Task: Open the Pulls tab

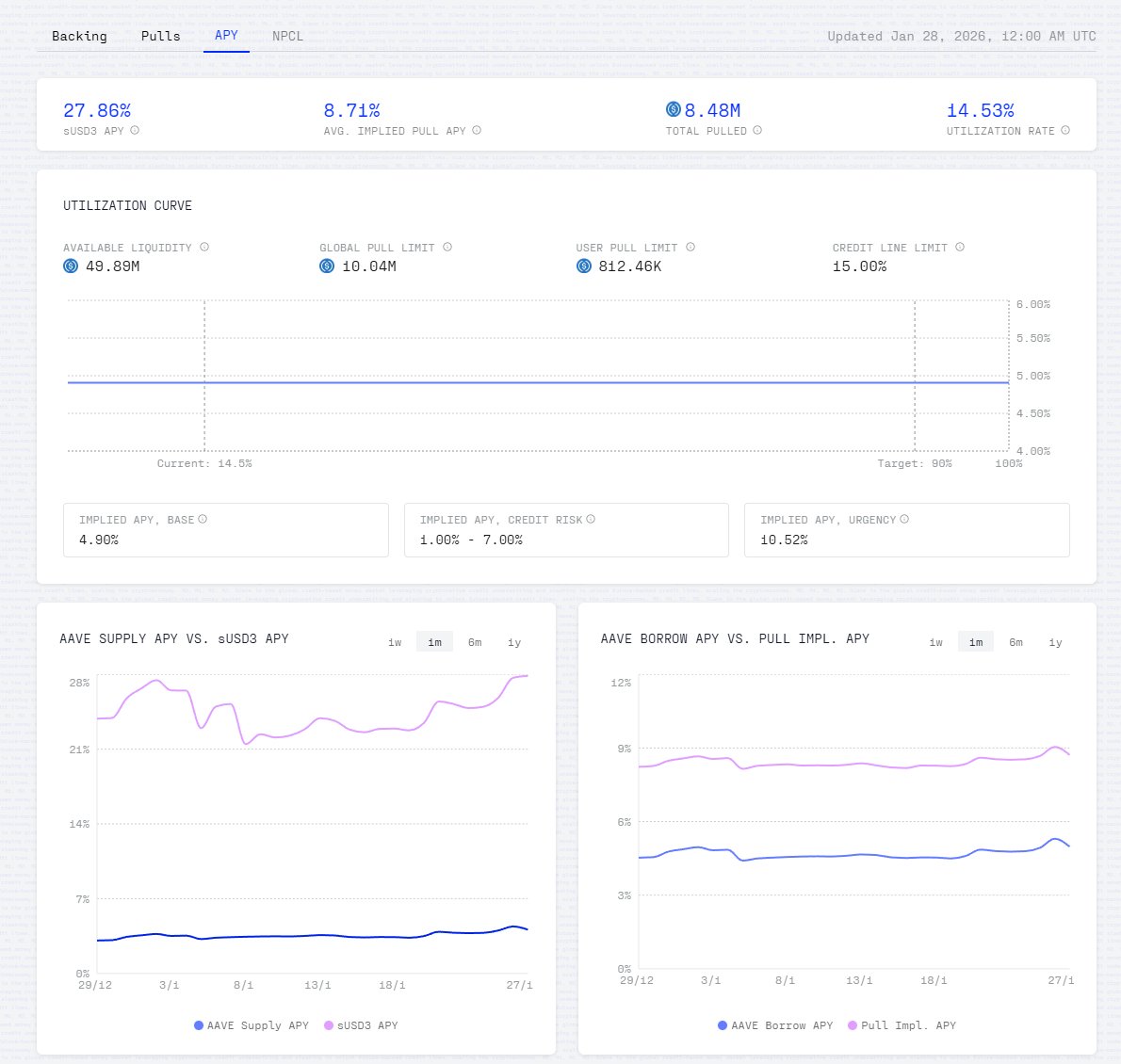Action: click(x=160, y=36)
